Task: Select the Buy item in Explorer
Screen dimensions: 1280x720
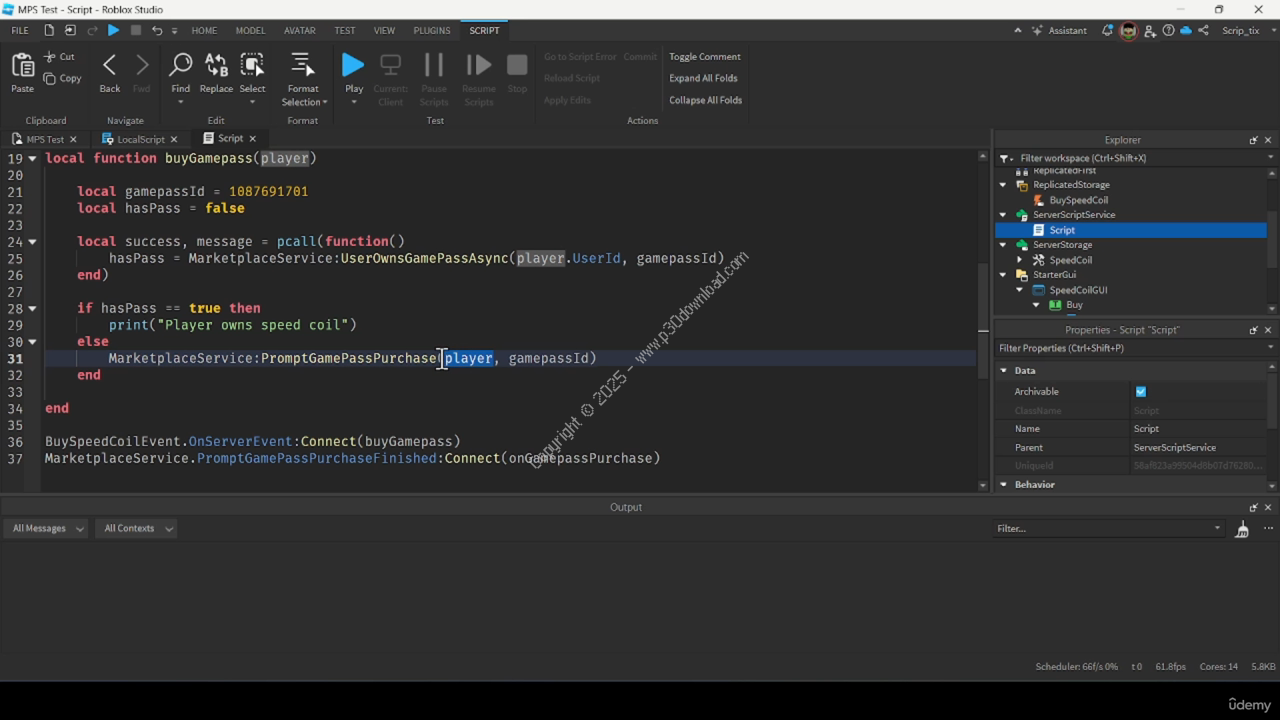Action: click(1074, 305)
